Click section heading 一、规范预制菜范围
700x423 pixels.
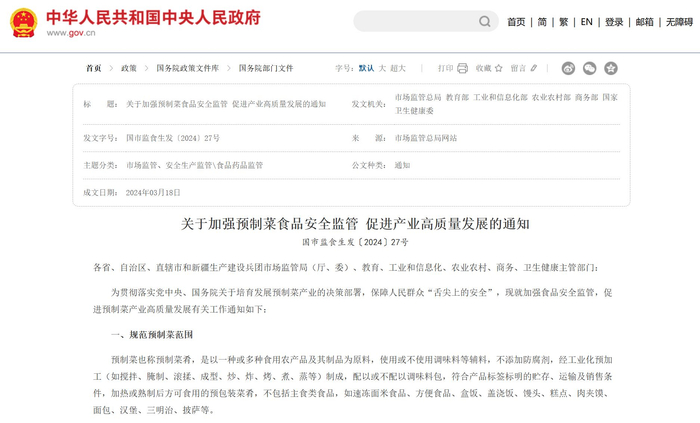[152, 334]
